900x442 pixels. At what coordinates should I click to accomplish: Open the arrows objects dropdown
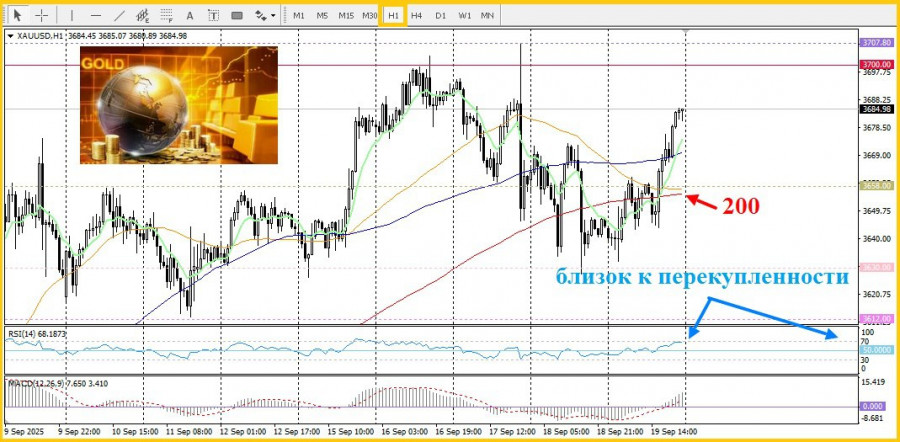265,15
